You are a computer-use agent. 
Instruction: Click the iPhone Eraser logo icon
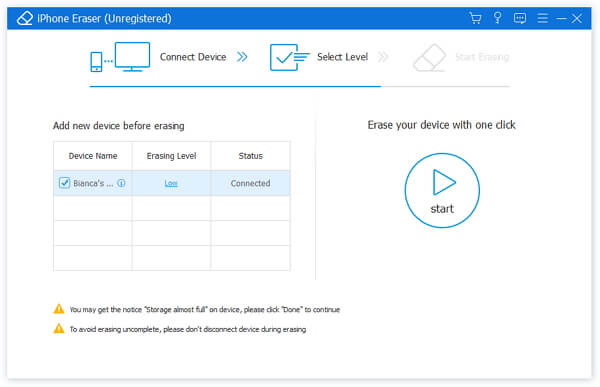(x=25, y=18)
